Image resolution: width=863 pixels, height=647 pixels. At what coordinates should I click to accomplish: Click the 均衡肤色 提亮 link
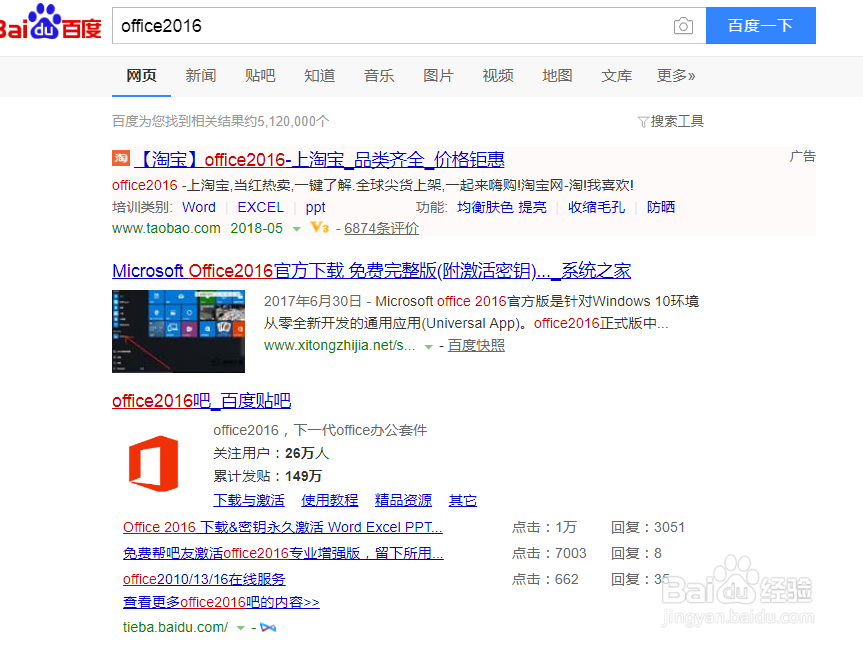click(502, 207)
